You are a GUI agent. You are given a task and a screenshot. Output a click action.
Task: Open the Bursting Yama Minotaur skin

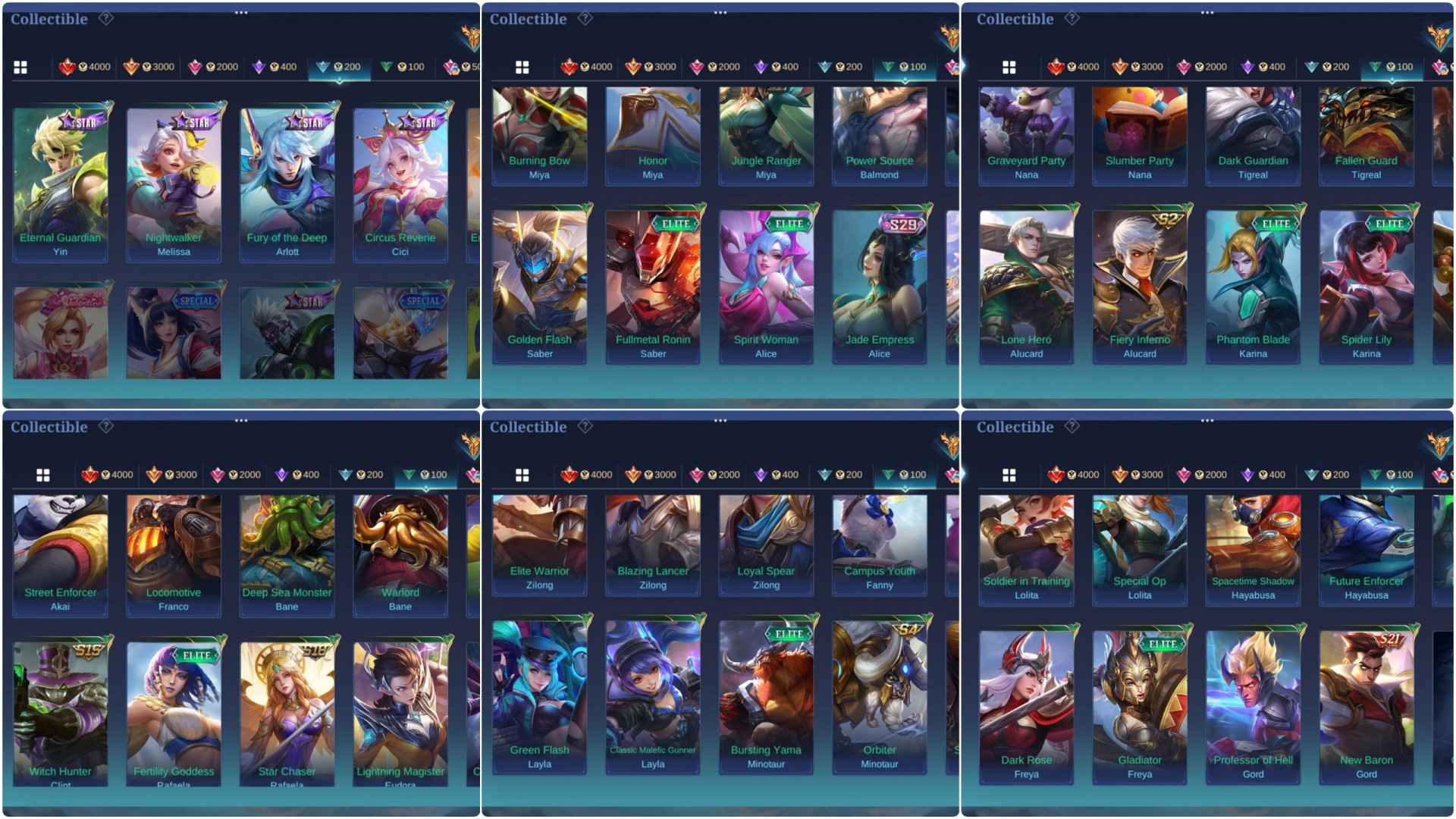click(766, 697)
